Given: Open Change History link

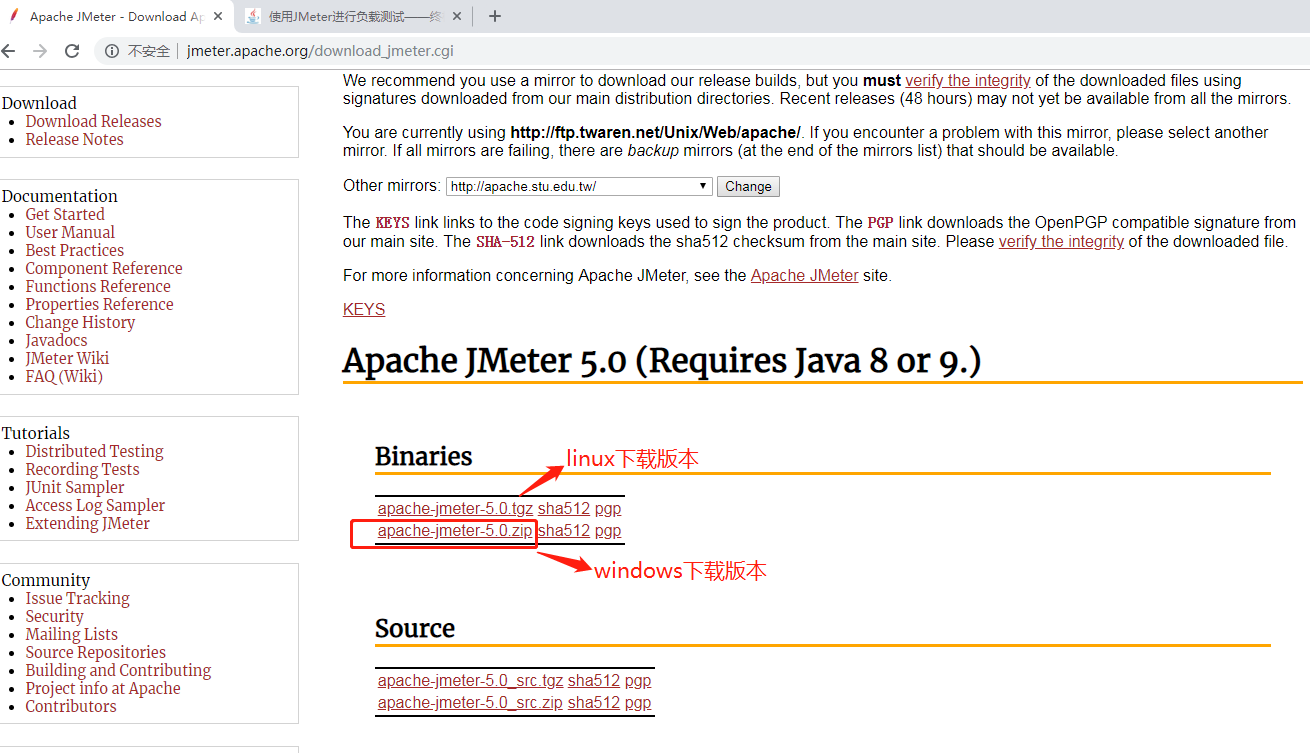Looking at the screenshot, I should 80,322.
